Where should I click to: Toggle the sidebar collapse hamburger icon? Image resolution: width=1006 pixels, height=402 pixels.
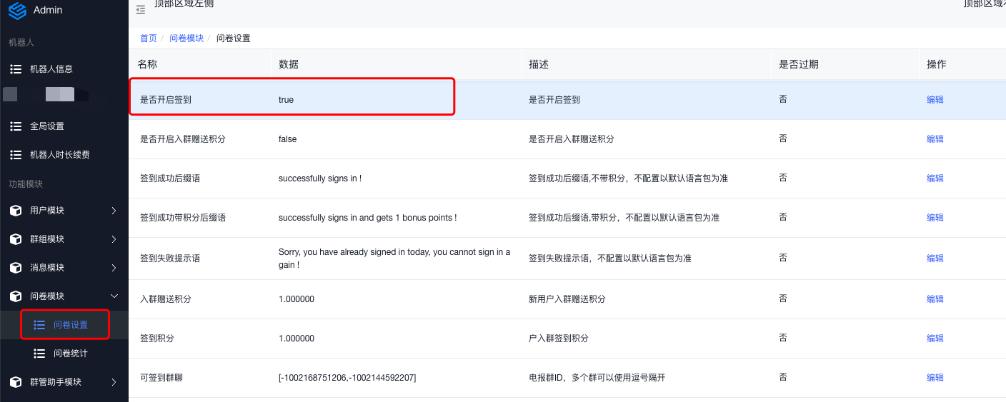(140, 9)
